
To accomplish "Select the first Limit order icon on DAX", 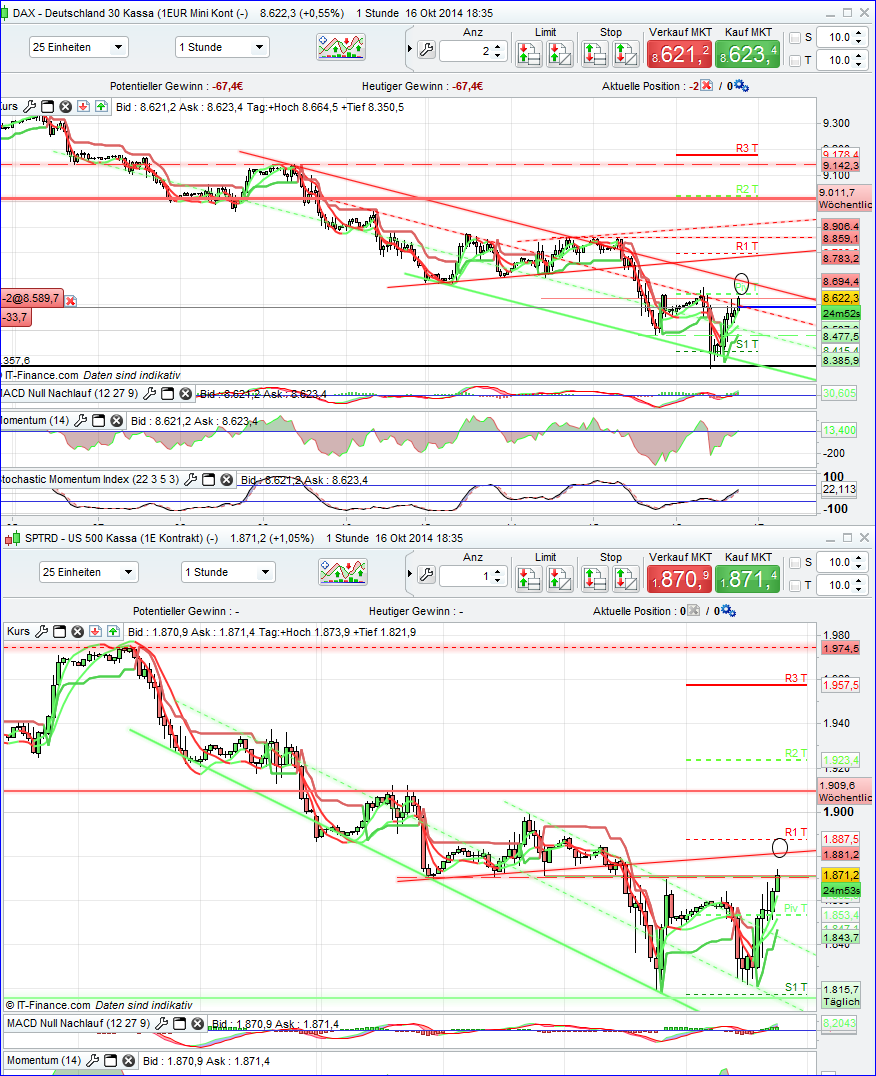I will [527, 53].
